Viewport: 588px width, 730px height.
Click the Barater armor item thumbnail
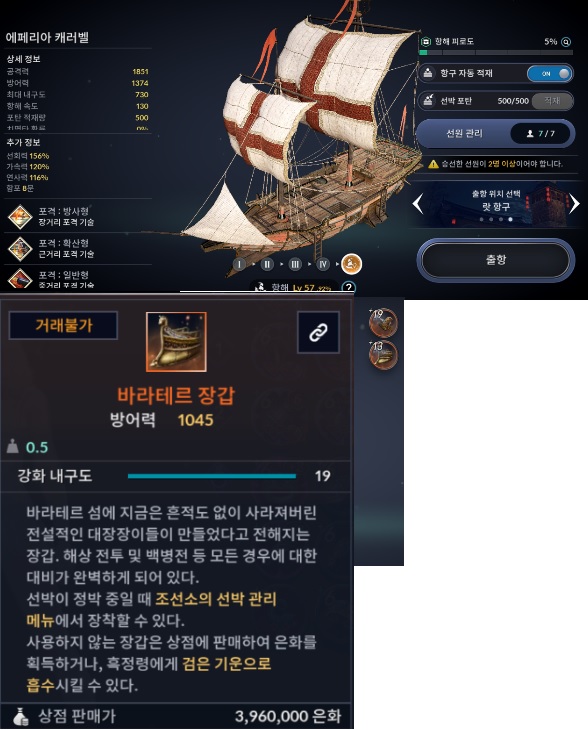(x=176, y=342)
